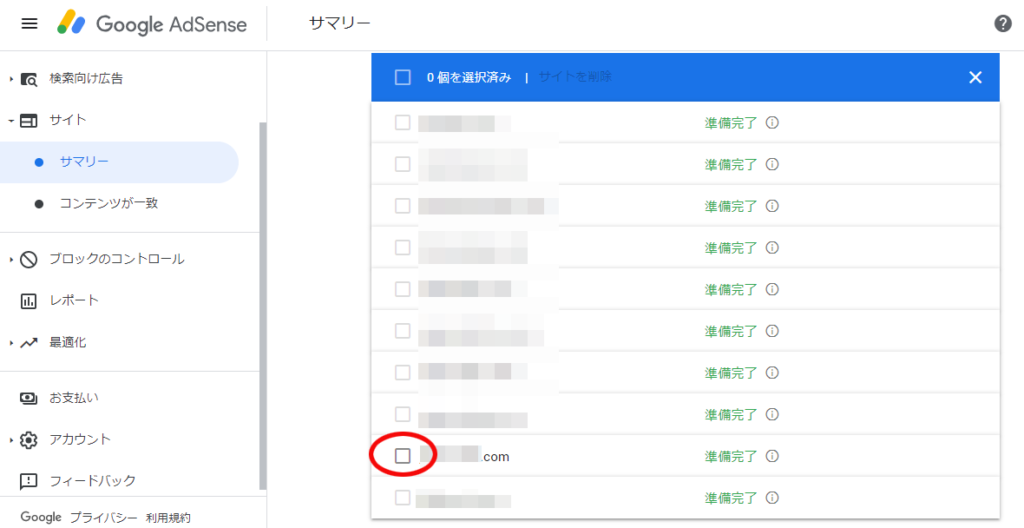The width and height of the screenshot is (1024, 528).
Task: Click the フィードバック feedback icon
Action: point(29,481)
